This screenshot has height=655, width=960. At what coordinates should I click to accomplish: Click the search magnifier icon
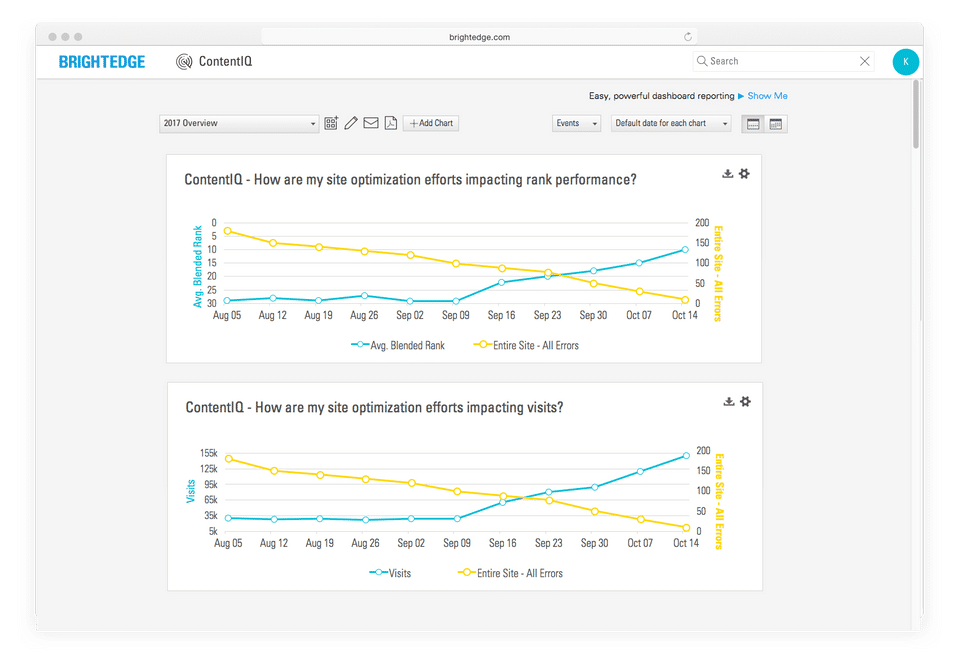point(702,61)
